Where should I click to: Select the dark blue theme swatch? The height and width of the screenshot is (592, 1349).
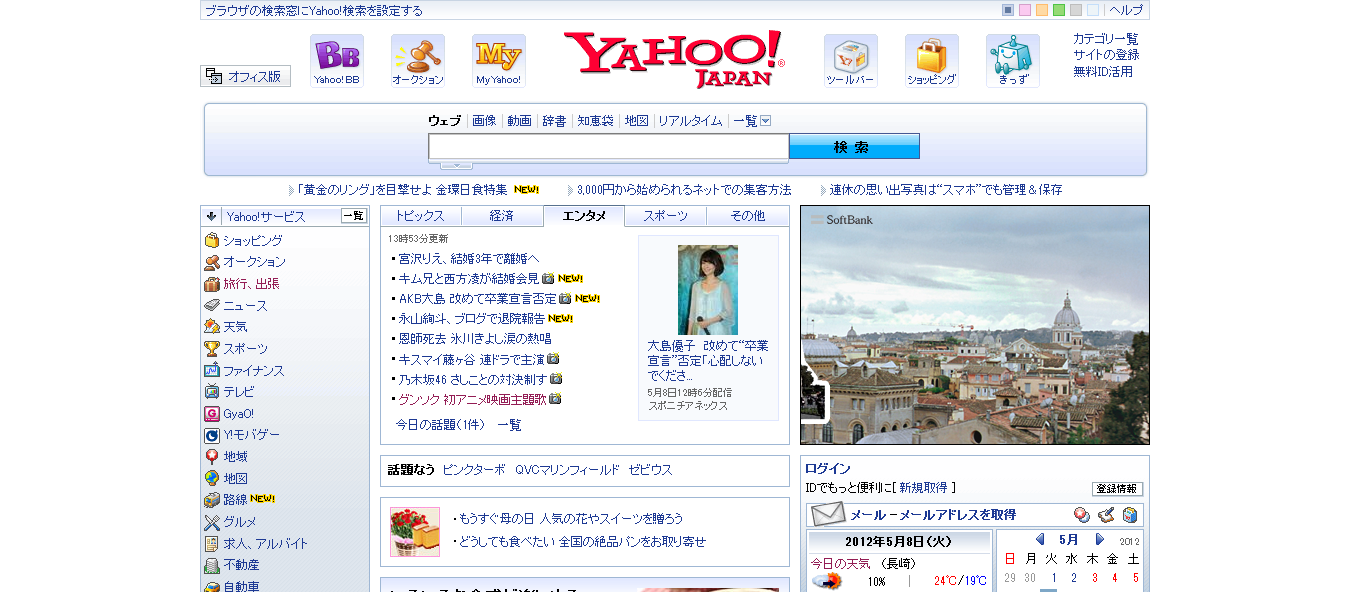coord(1008,10)
